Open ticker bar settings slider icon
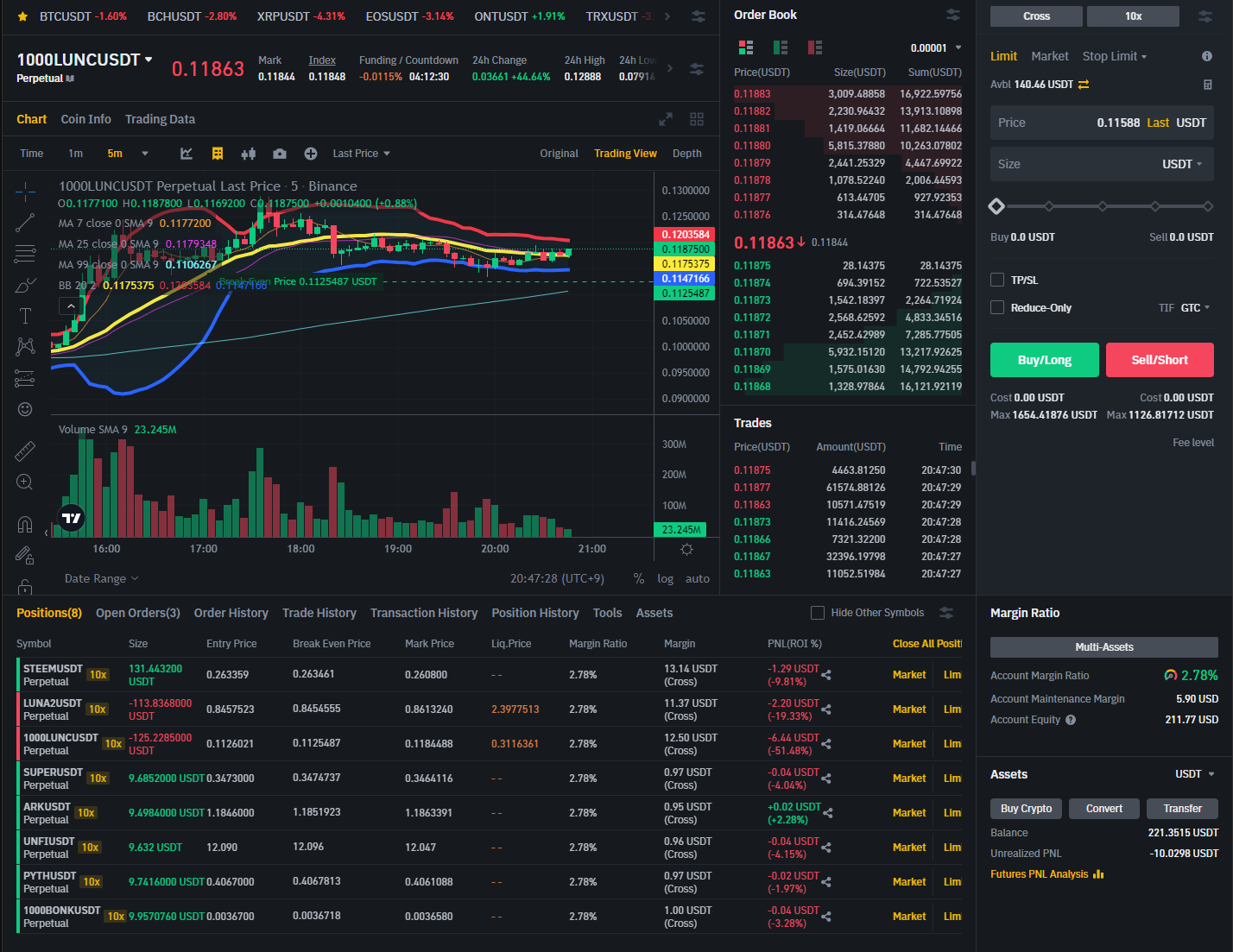Image resolution: width=1233 pixels, height=952 pixels. pos(699,16)
